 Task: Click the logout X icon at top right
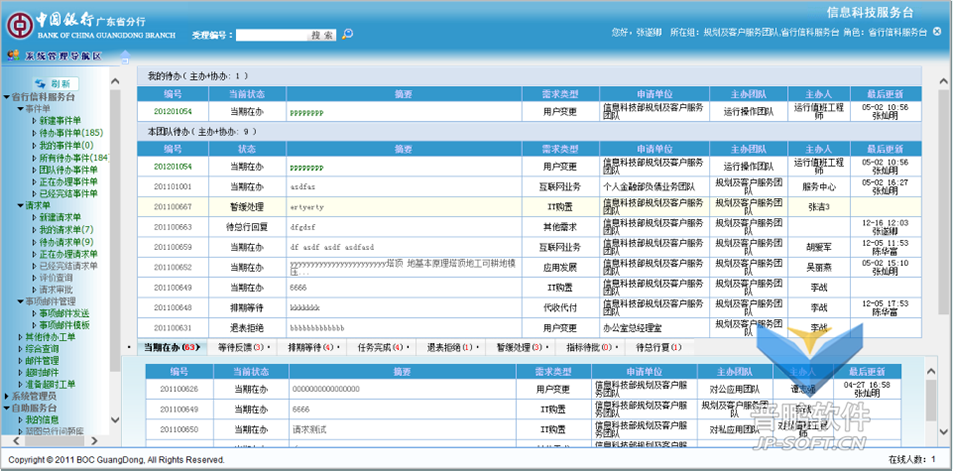tap(937, 32)
